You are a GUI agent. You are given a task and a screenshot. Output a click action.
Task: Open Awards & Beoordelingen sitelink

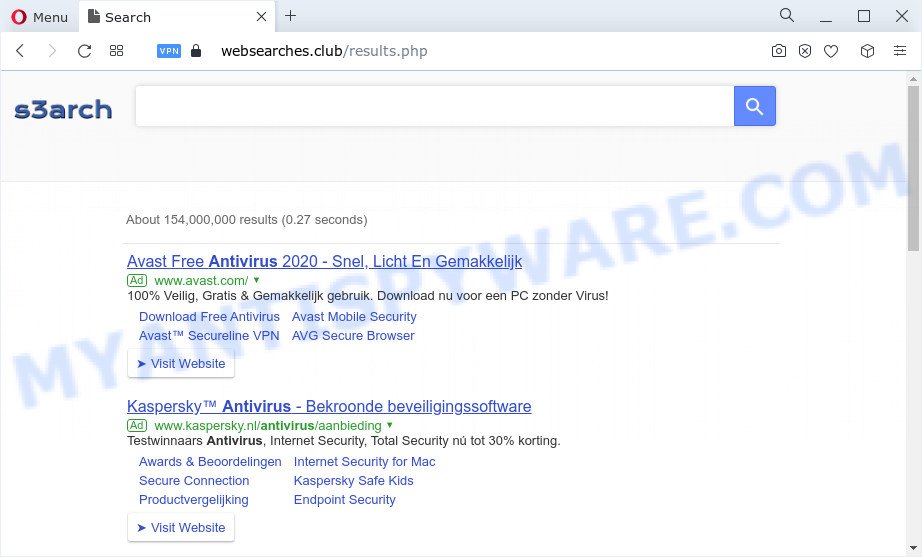(210, 462)
